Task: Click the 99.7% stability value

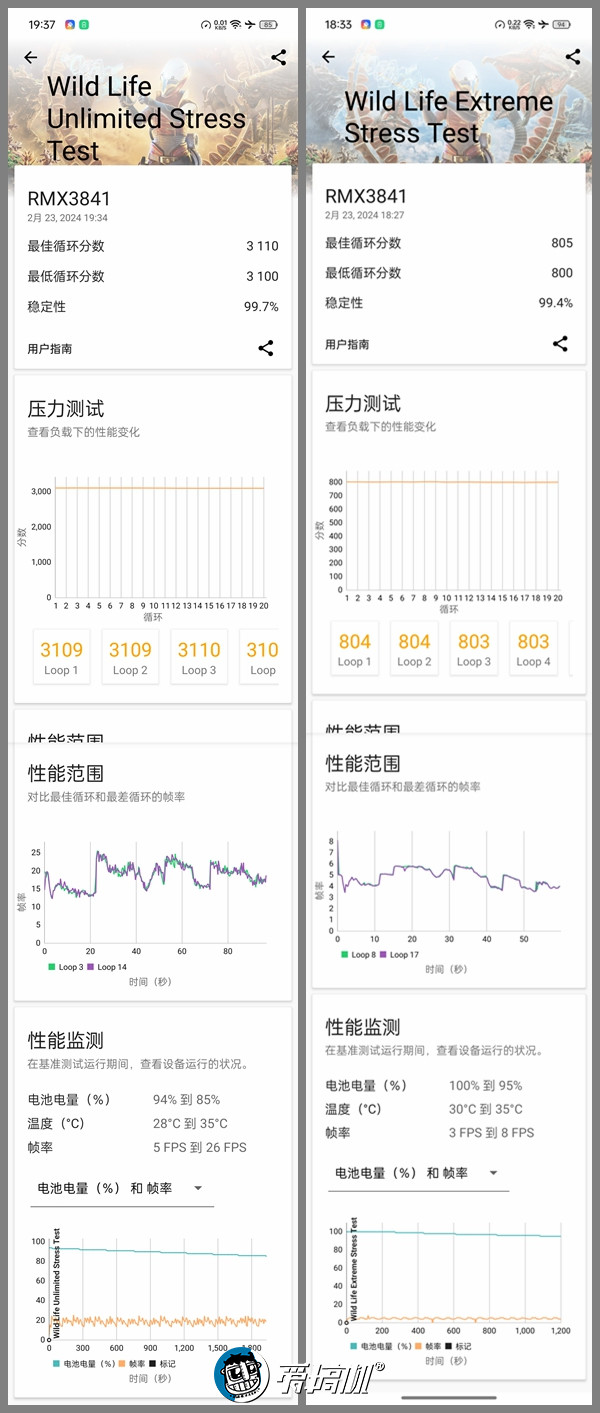Action: (261, 307)
